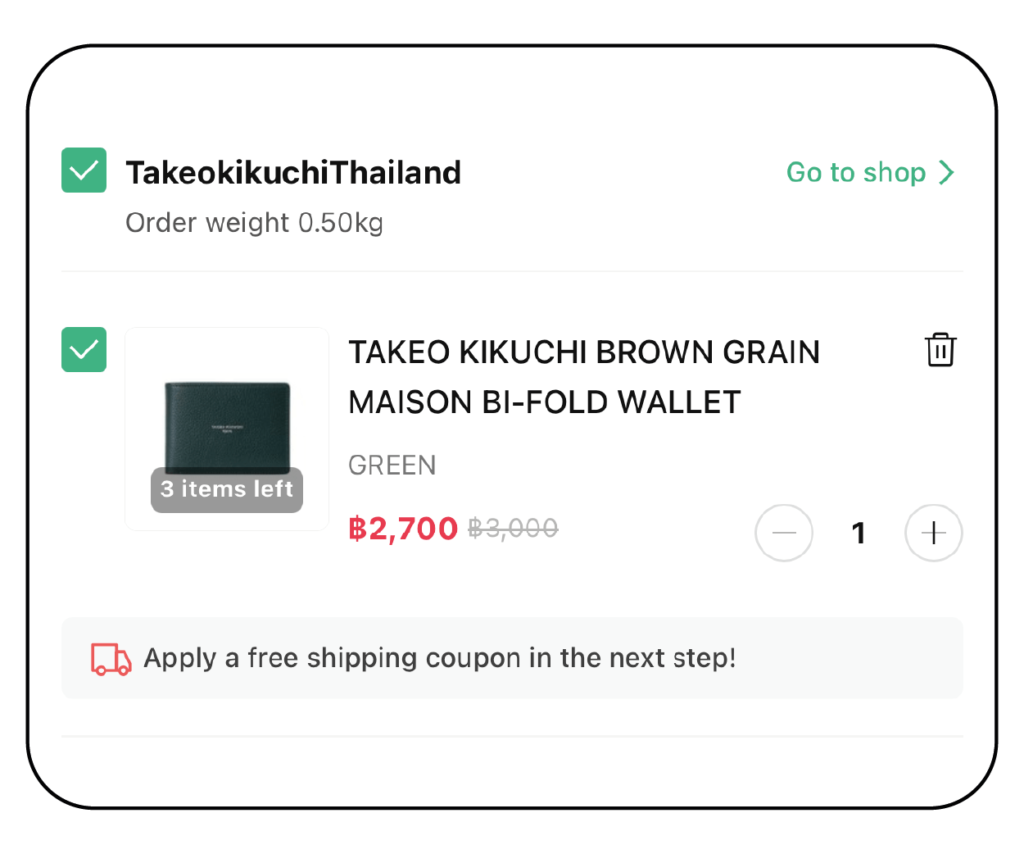The width and height of the screenshot is (1024, 854).
Task: Toggle the wallet item checkbox
Action: click(84, 350)
